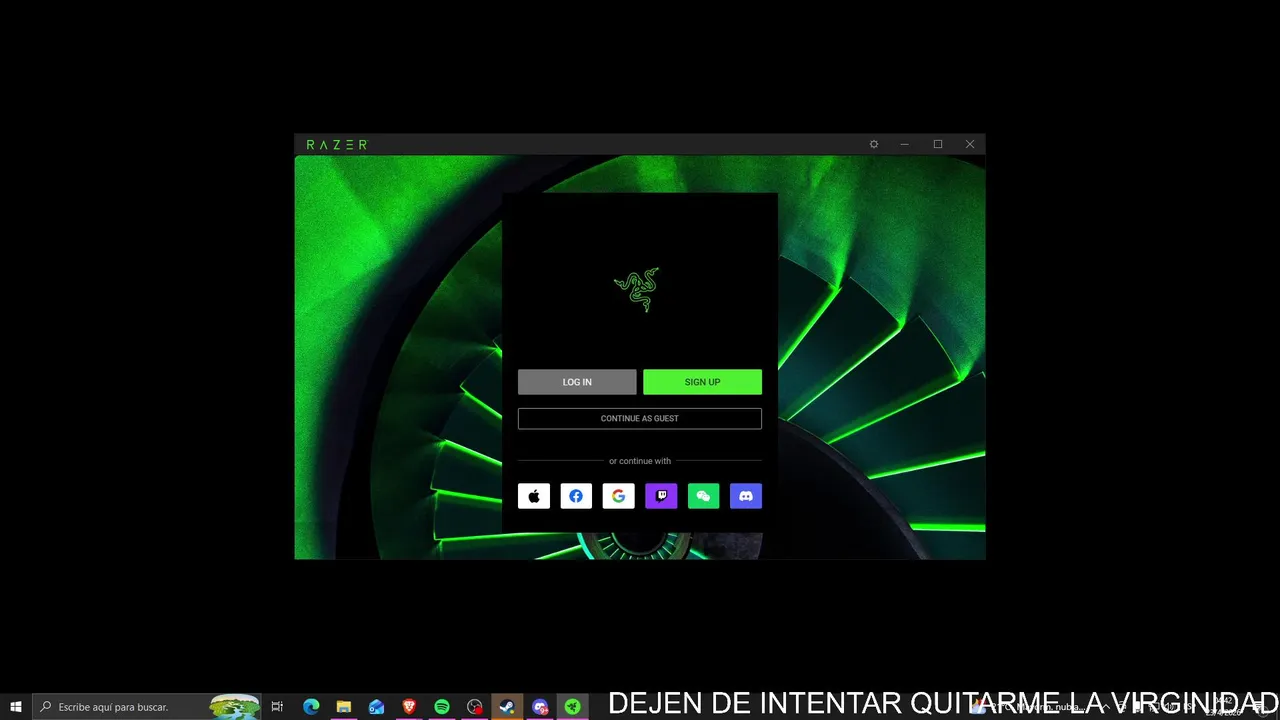Click the Razer snake logo
This screenshot has height=720, width=1280.
coord(637,289)
